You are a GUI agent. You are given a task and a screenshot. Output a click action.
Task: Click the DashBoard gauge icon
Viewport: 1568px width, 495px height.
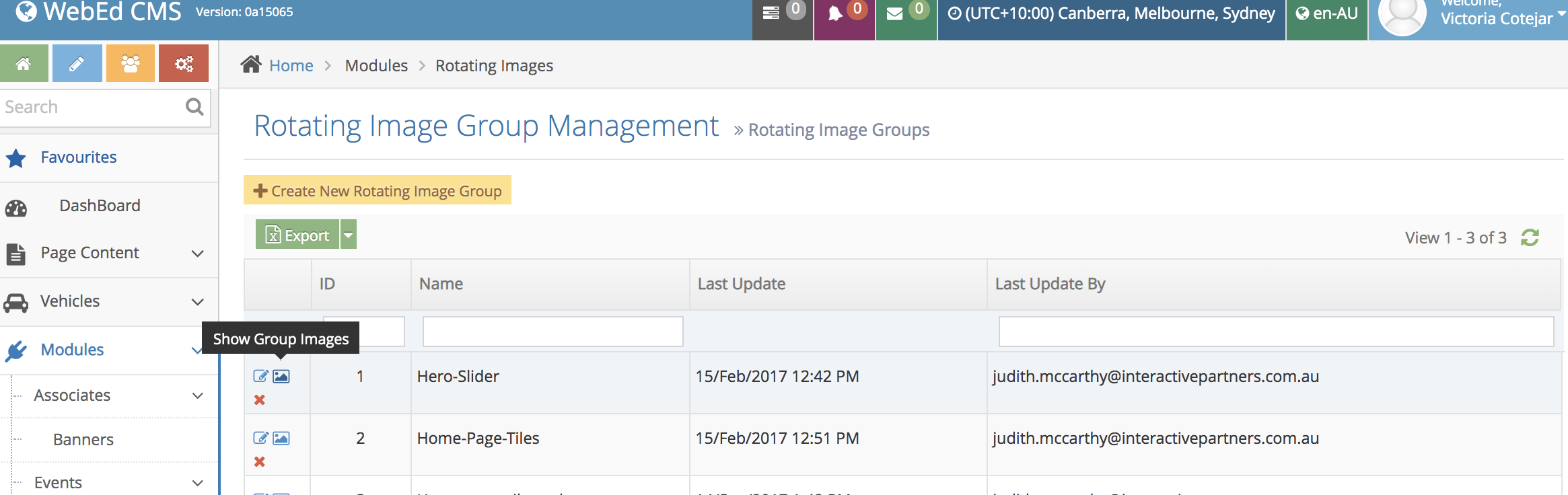pos(16,208)
